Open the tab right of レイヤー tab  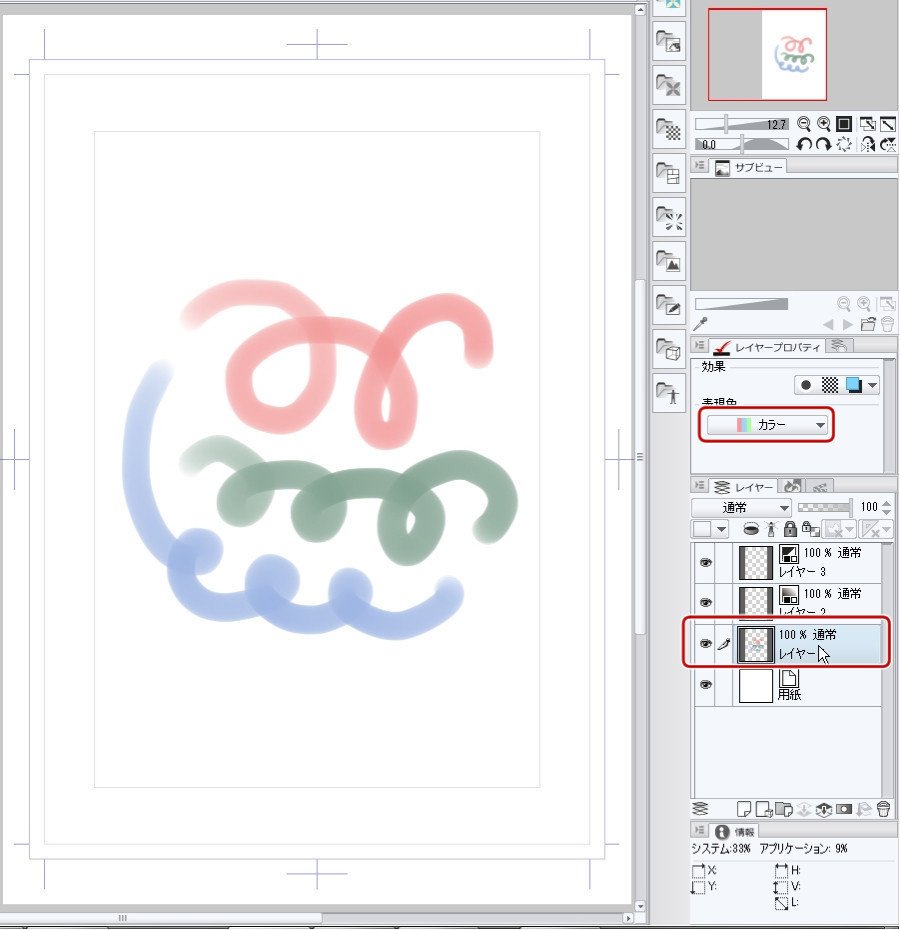pos(793,486)
